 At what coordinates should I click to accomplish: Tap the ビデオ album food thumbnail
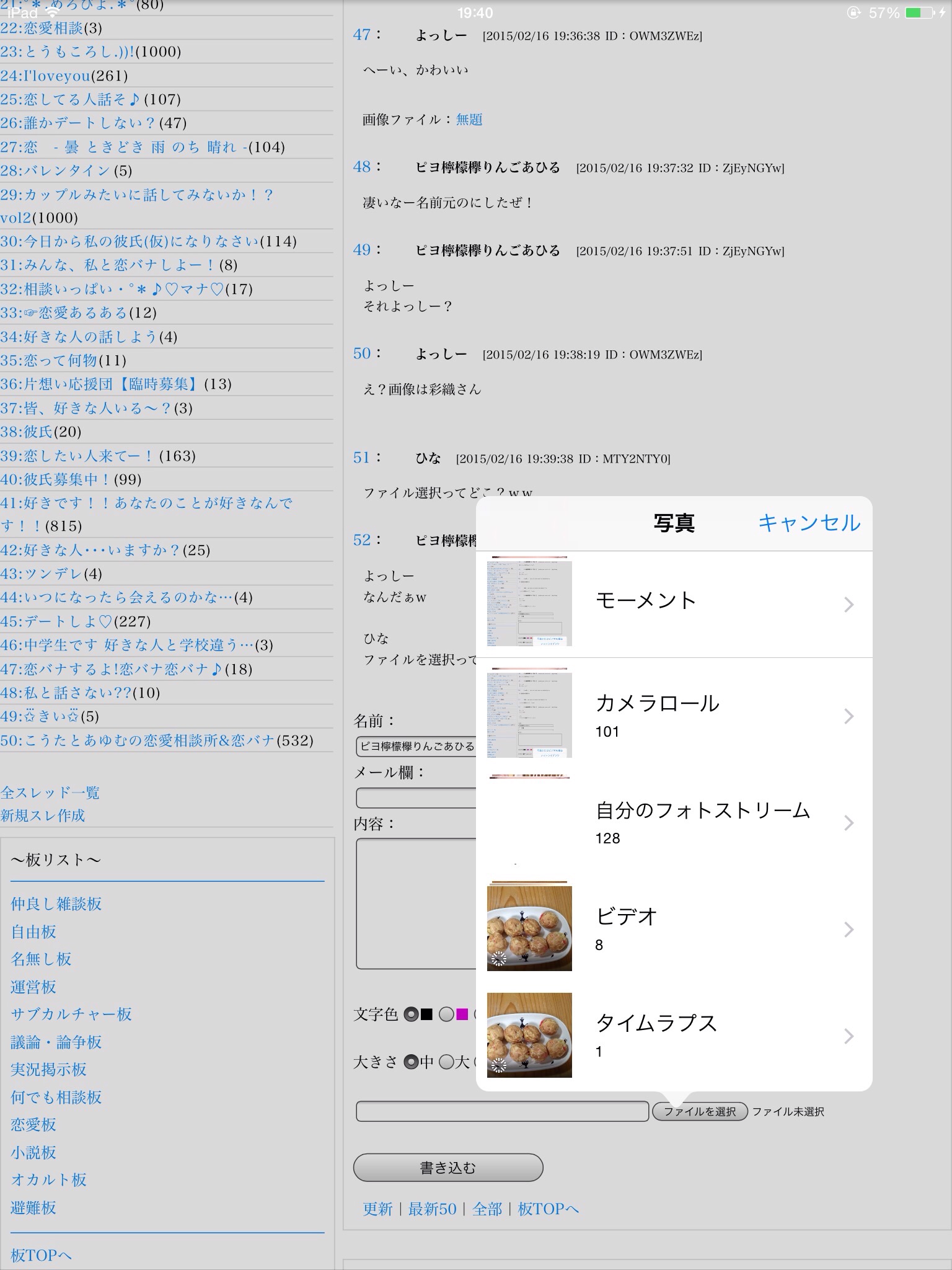(529, 928)
